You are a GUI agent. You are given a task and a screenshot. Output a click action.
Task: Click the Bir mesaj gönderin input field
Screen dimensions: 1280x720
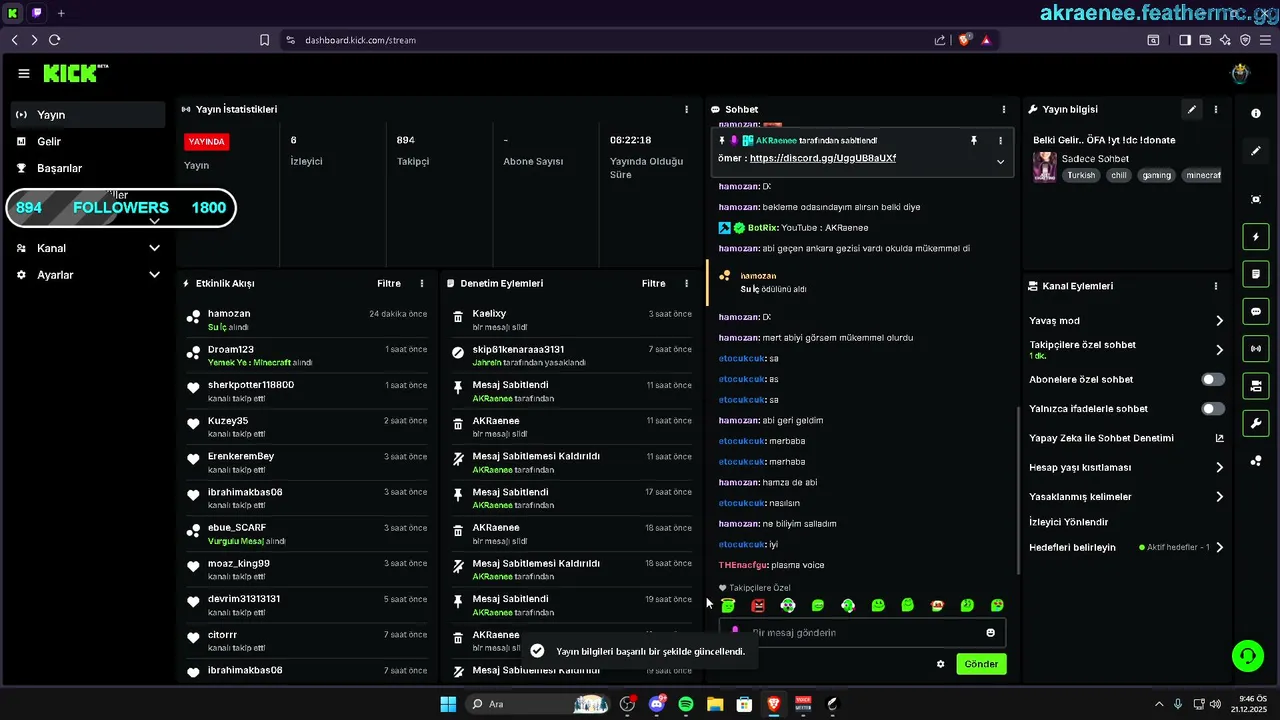[862, 632]
